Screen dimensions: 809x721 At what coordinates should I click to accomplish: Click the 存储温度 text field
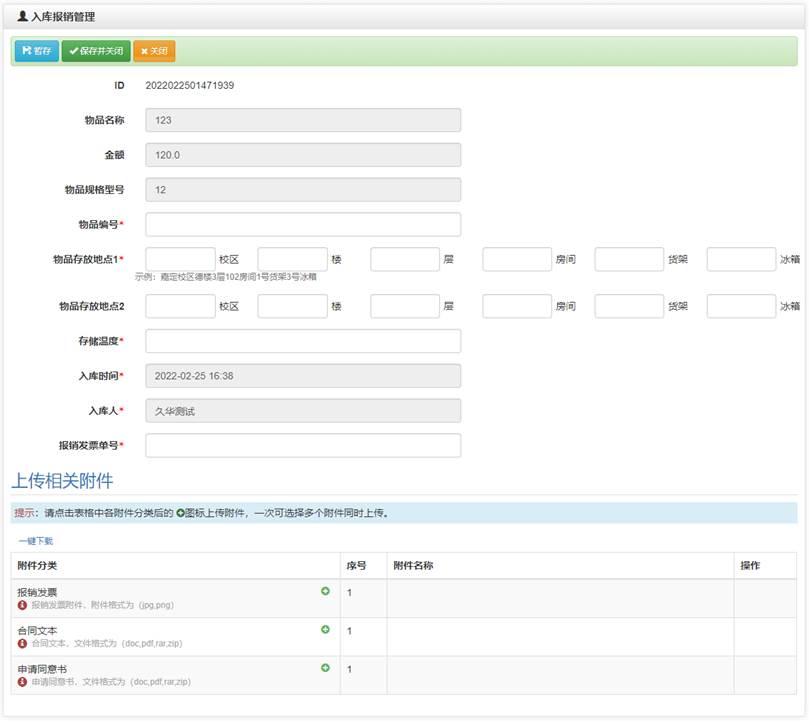pos(303,341)
